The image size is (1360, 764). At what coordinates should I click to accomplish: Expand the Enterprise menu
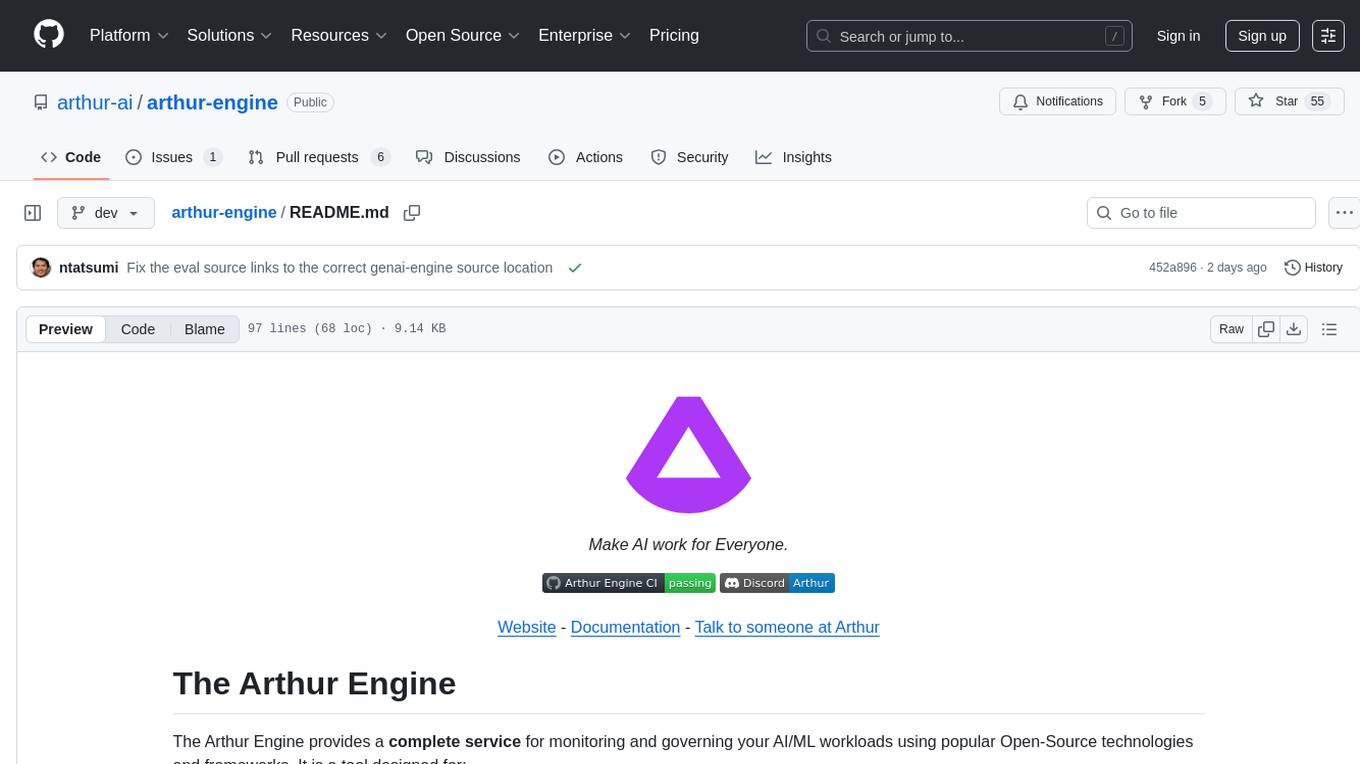[x=584, y=35]
